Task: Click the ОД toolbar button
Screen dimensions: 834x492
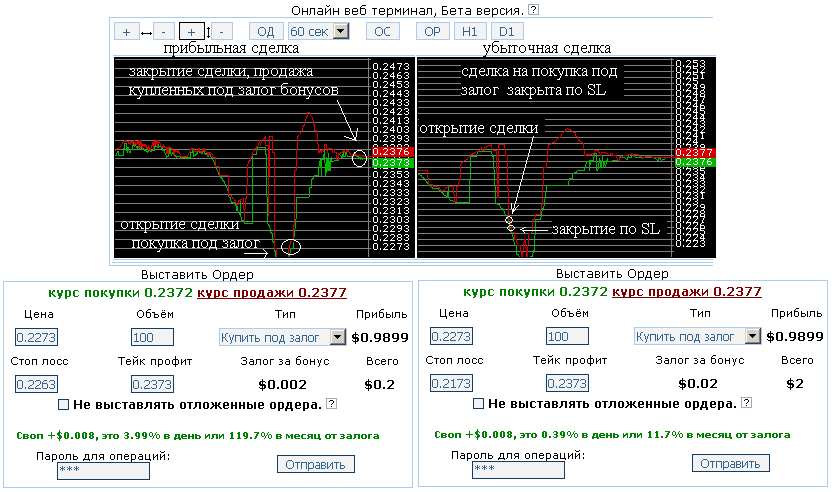Action: tap(266, 32)
